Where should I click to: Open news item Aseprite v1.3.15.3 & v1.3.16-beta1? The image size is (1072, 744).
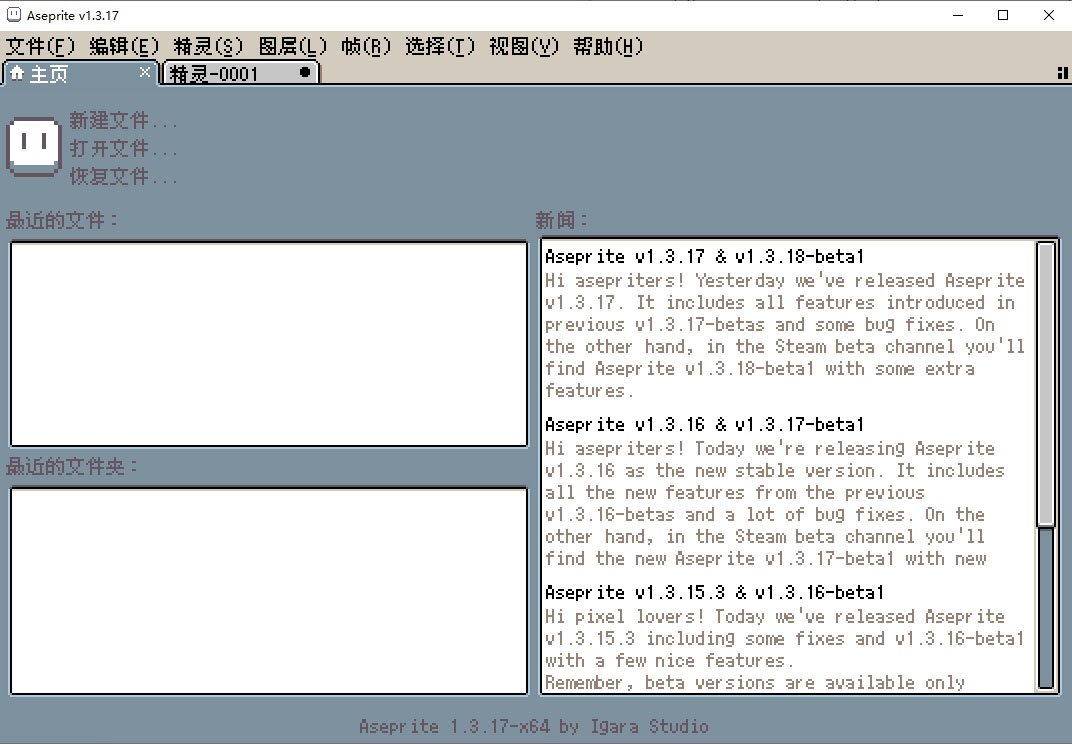point(714,592)
